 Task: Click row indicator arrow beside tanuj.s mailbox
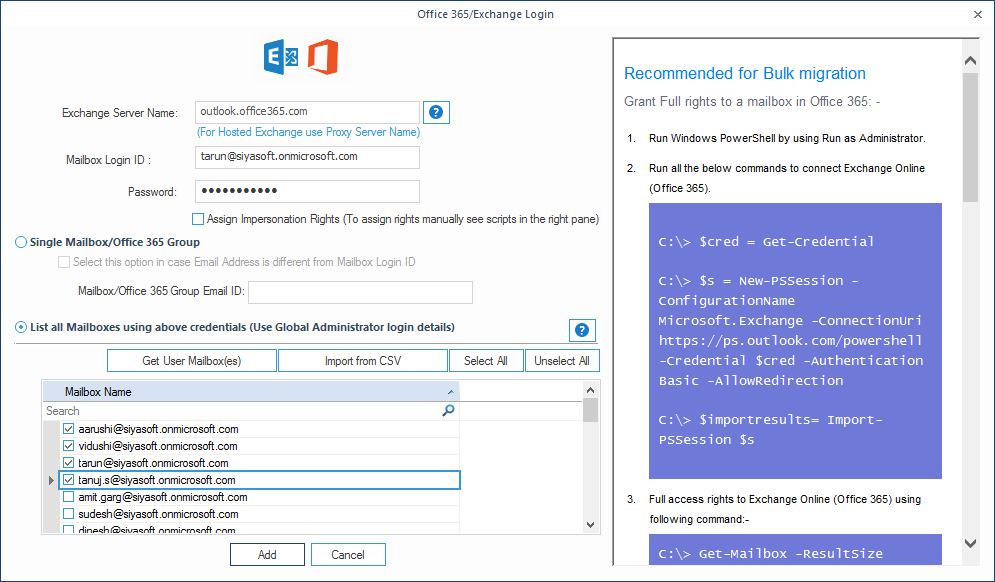pyautogui.click(x=51, y=480)
